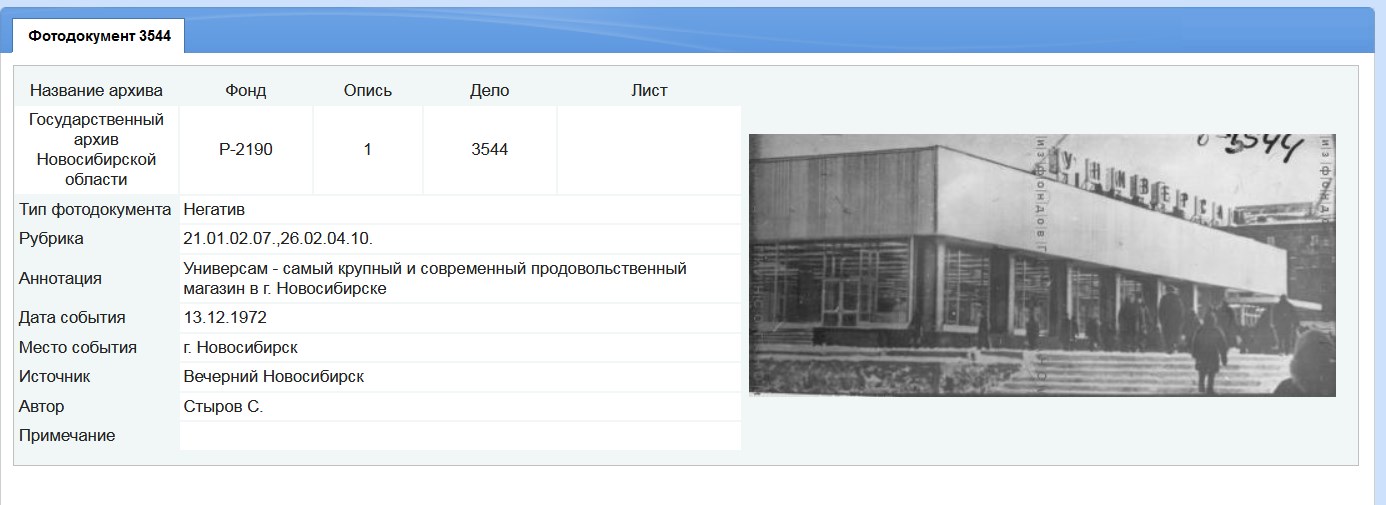Click the Лист column header
1386x505 pixels.
point(649,90)
